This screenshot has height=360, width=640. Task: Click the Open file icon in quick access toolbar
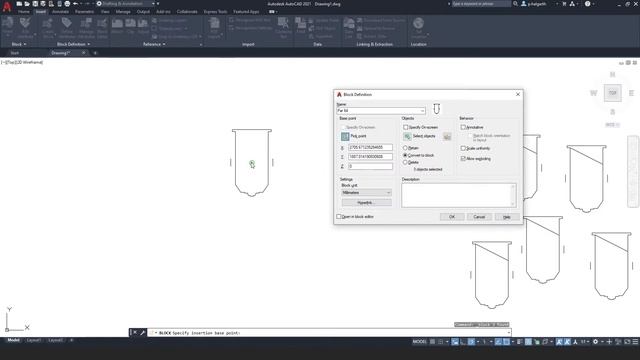27,4
